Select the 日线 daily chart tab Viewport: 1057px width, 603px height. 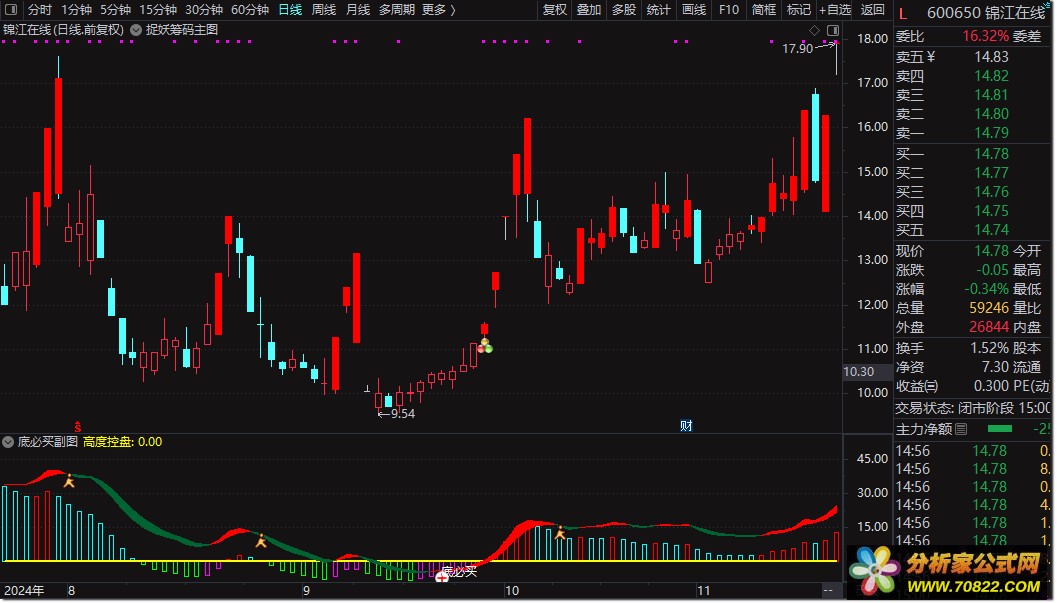pos(290,10)
